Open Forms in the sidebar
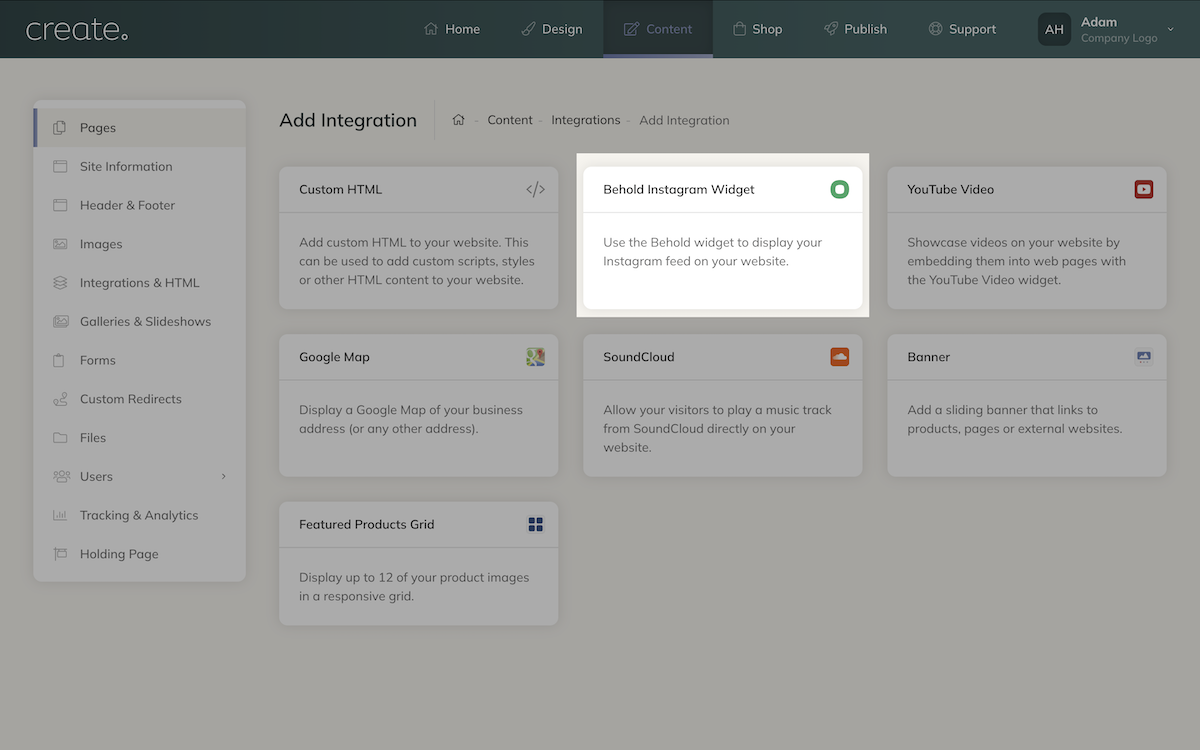The height and width of the screenshot is (750, 1200). pos(140,360)
